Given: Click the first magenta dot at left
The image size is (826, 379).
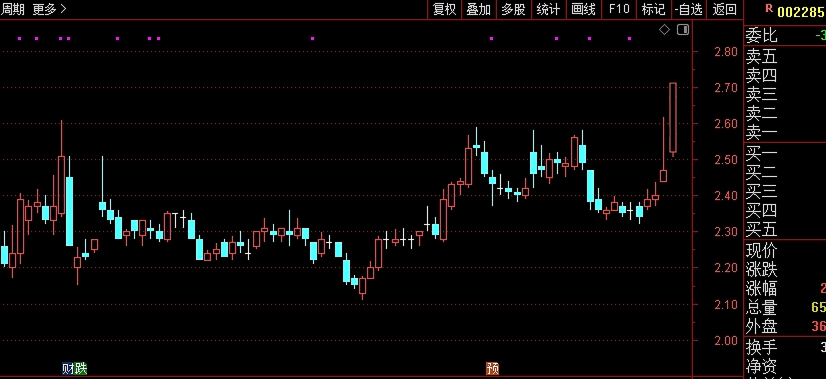Looking at the screenshot, I should pos(20,38).
